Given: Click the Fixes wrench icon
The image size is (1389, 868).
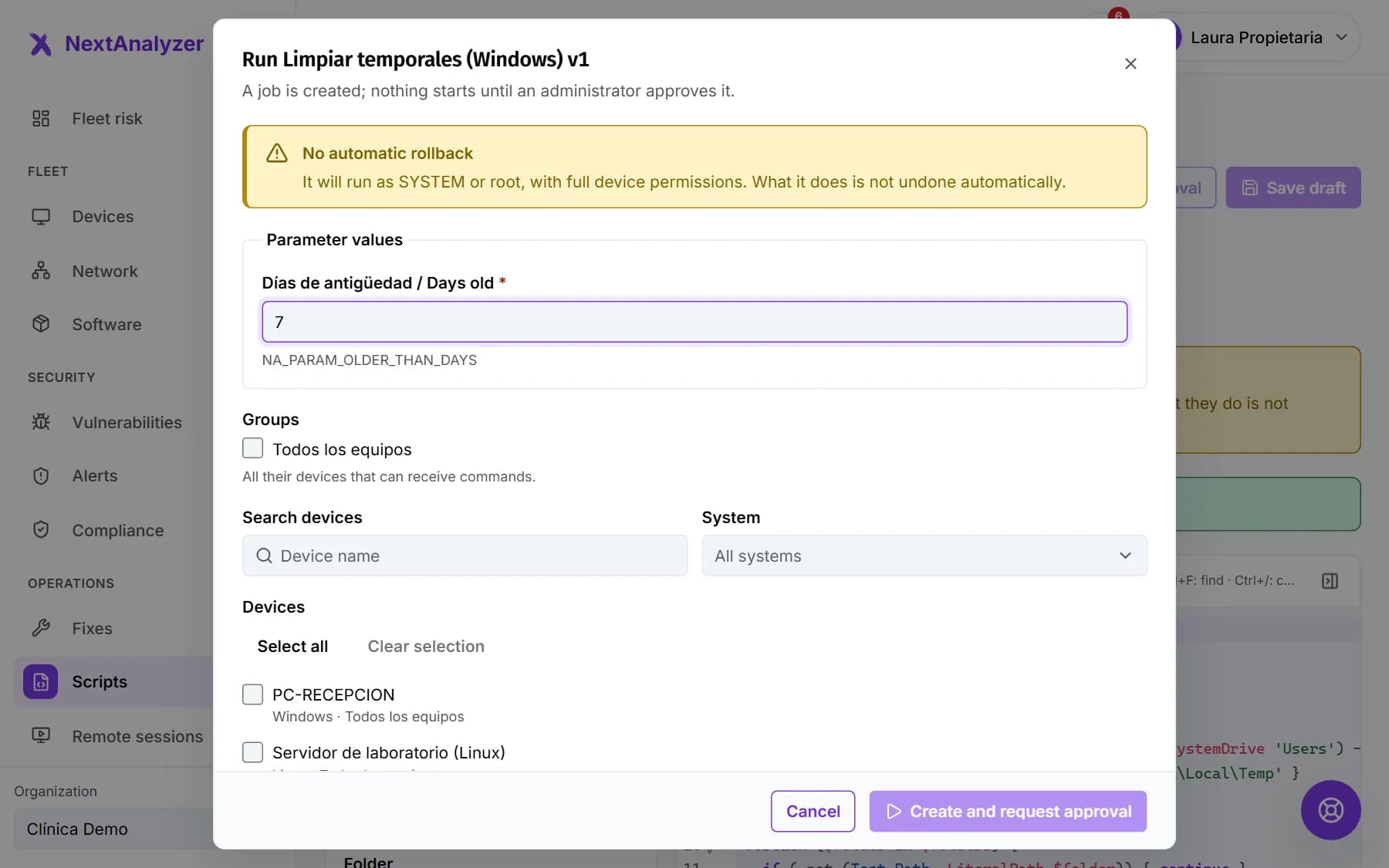Looking at the screenshot, I should click(41, 628).
